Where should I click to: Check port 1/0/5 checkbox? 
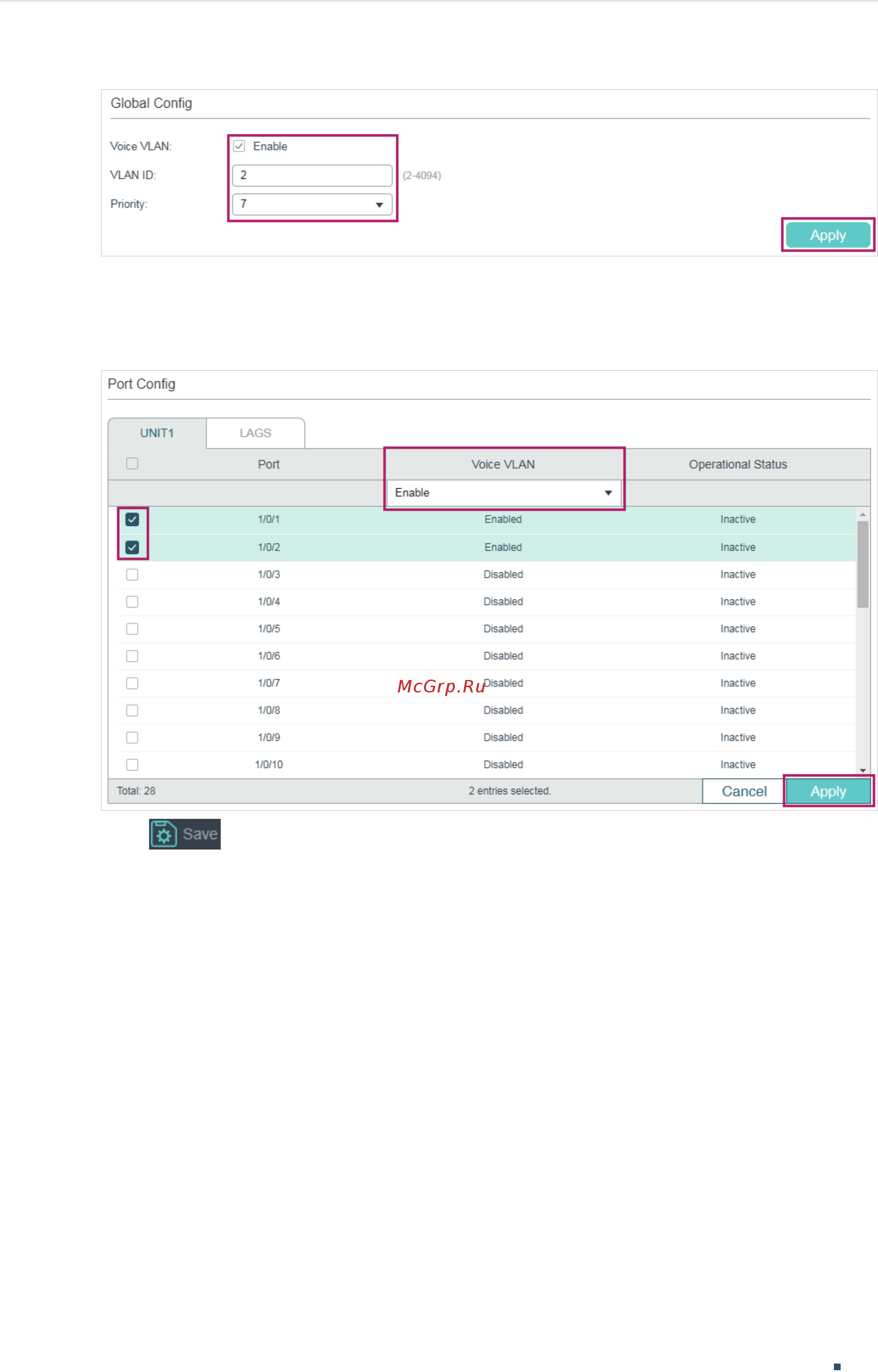coord(132,629)
